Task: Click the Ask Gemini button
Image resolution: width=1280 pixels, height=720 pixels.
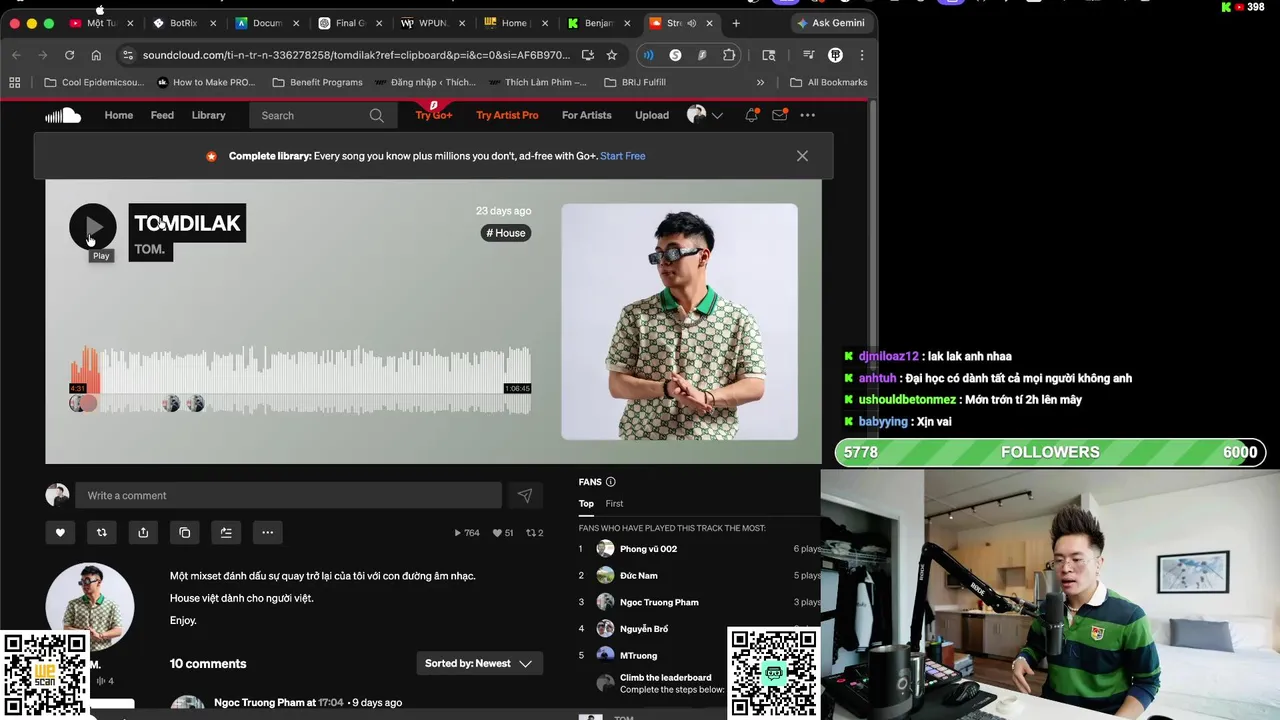Action: point(833,23)
